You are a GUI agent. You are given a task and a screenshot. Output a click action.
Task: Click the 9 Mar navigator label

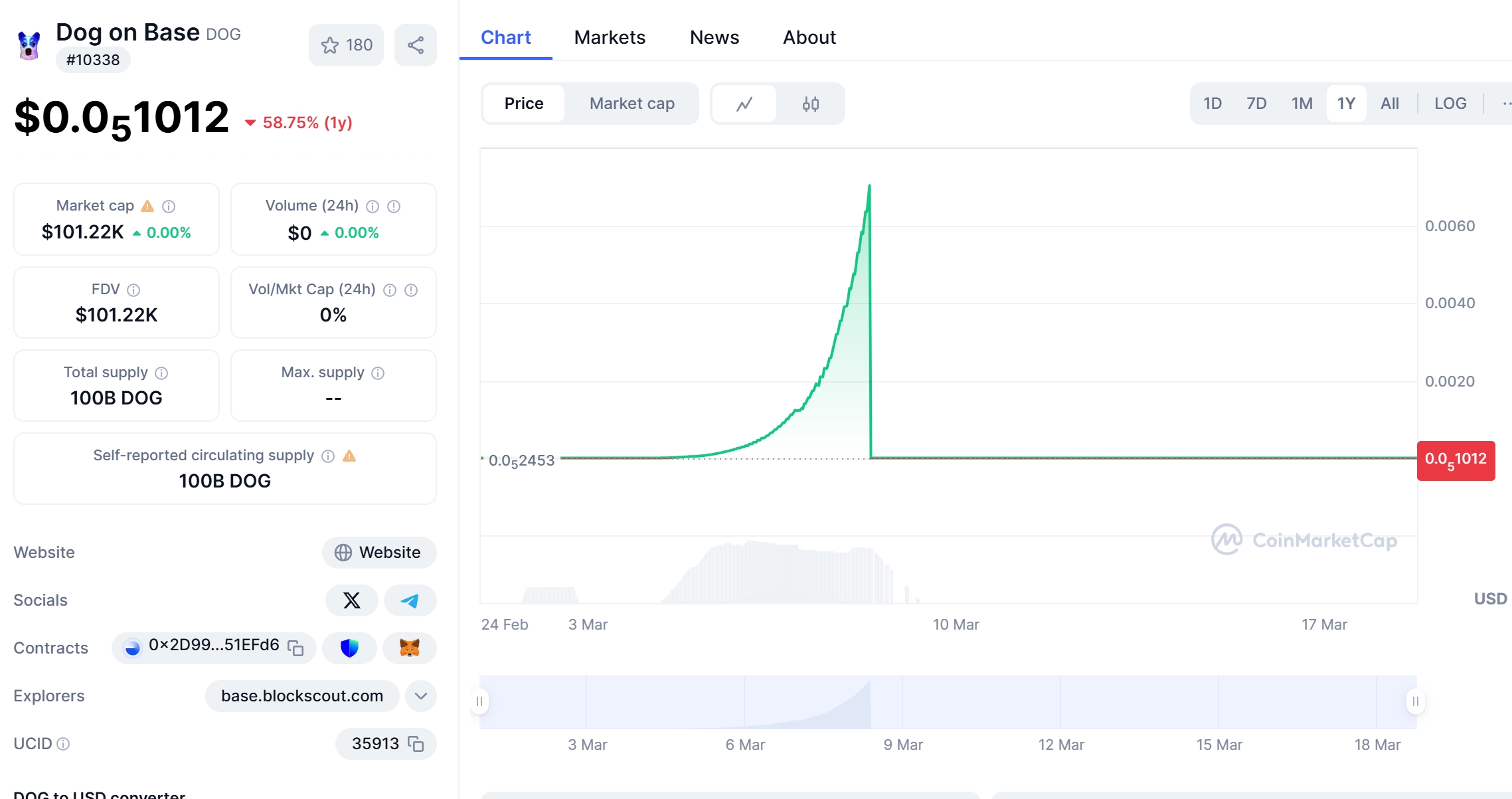pyautogui.click(x=903, y=745)
